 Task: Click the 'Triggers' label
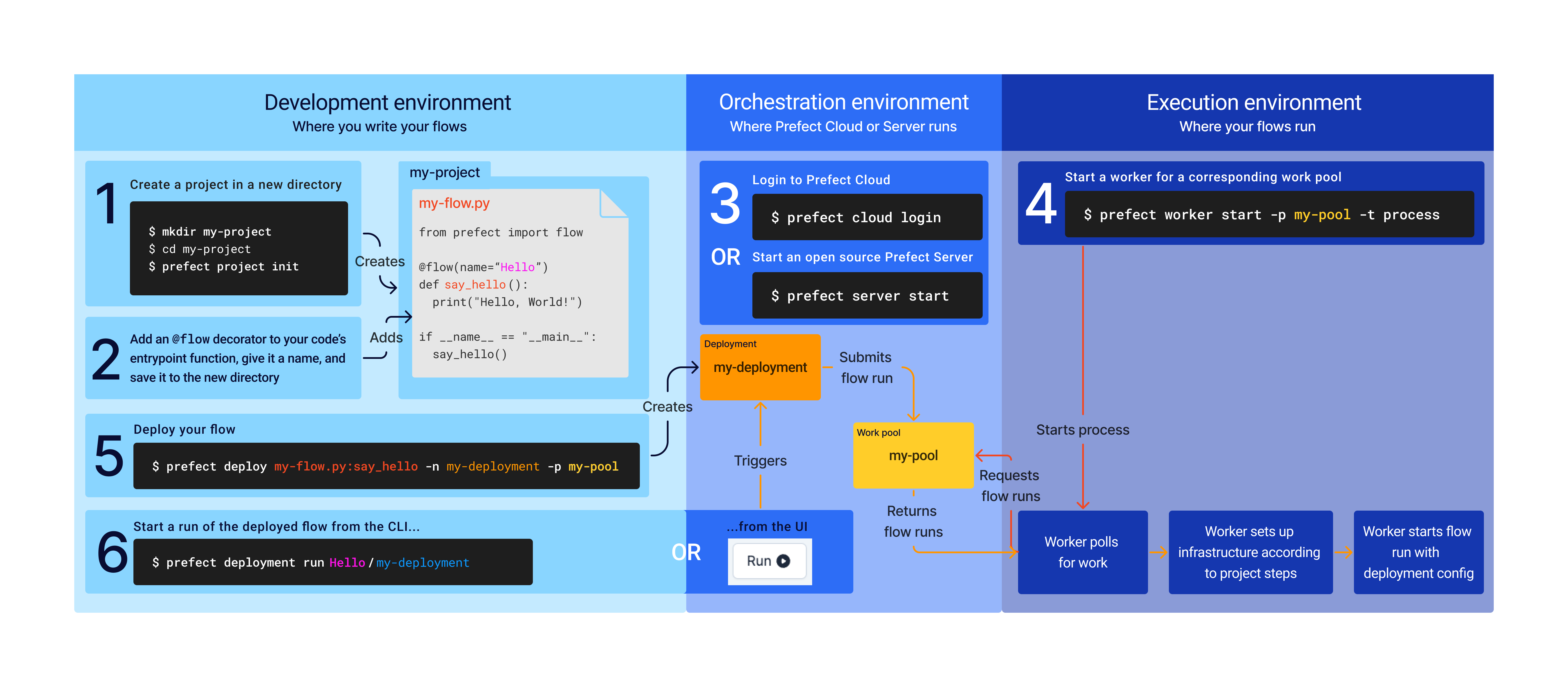[760, 460]
